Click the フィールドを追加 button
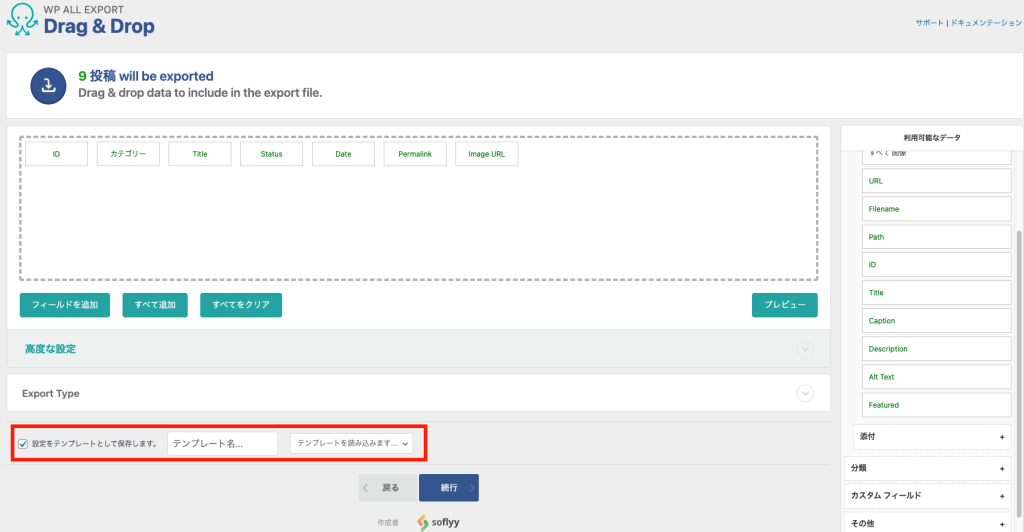The height and width of the screenshot is (532, 1024). click(x=65, y=305)
